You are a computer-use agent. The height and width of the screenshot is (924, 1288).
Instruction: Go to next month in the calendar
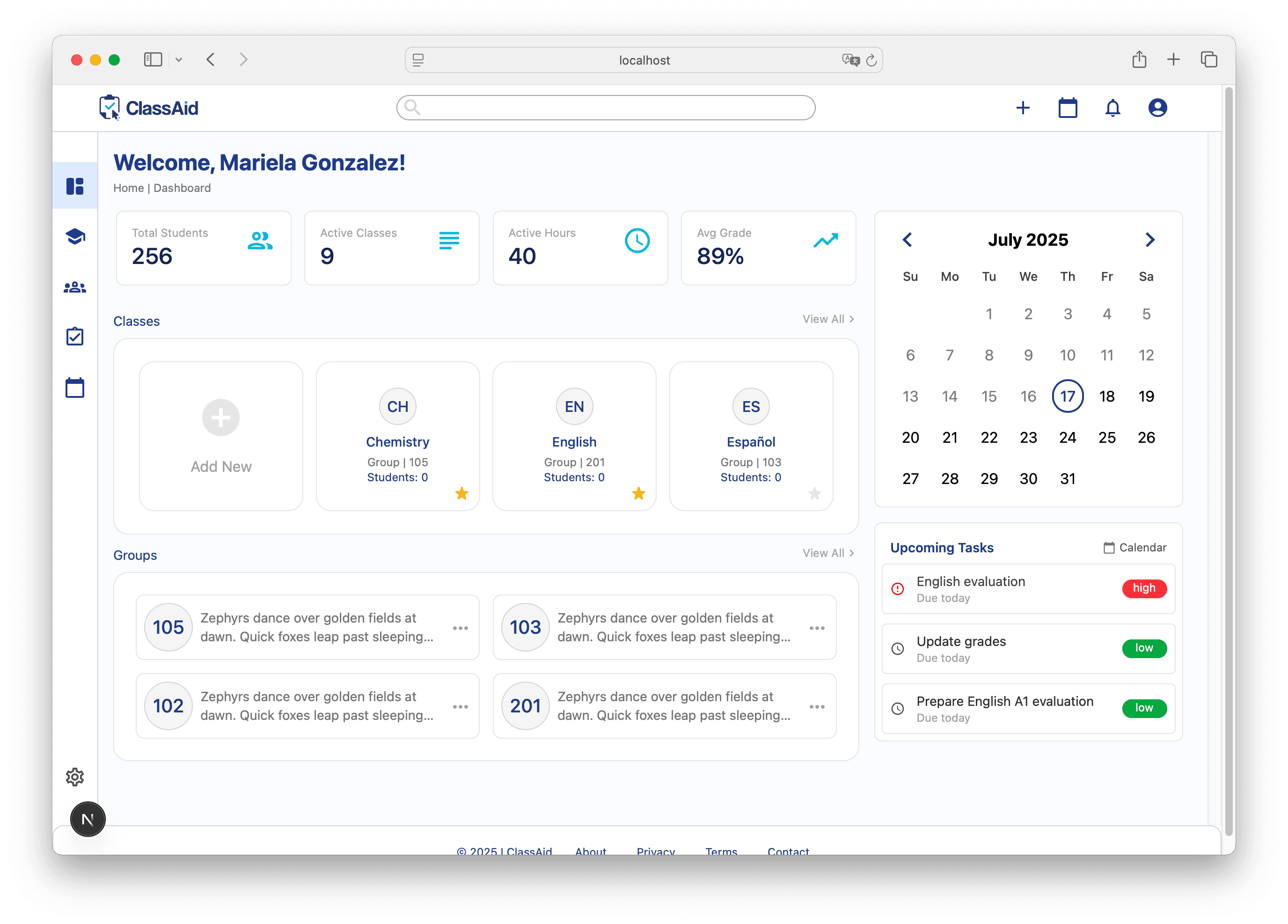(1150, 239)
